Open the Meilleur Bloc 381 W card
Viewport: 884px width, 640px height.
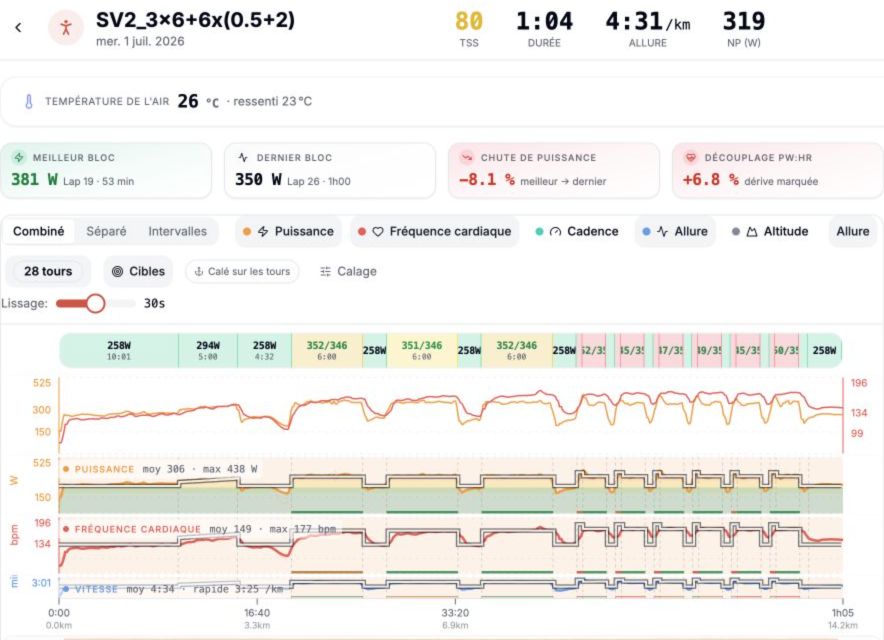pyautogui.click(x=106, y=170)
